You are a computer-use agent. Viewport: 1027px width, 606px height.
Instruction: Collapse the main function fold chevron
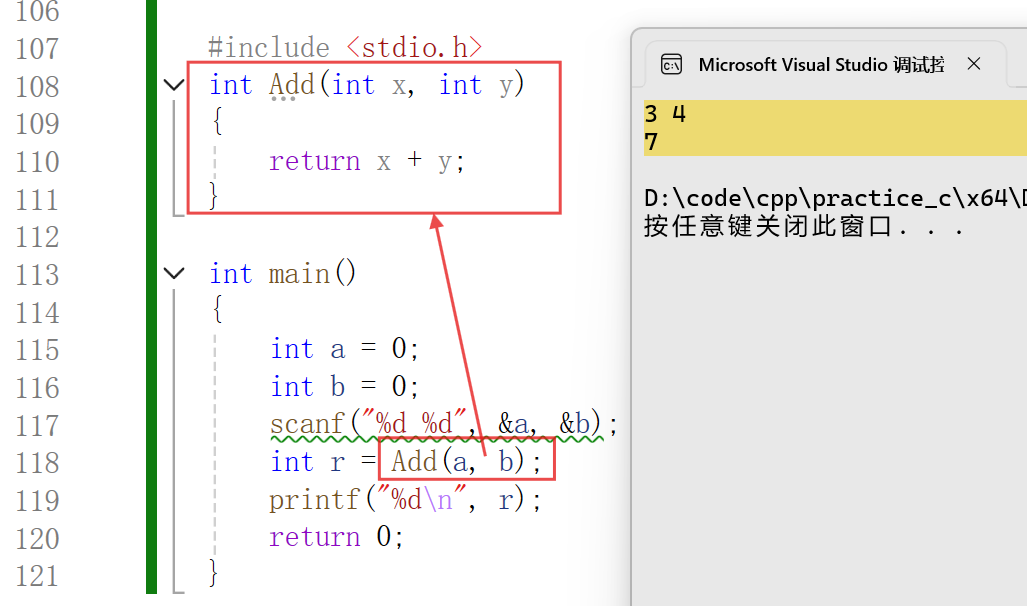click(x=174, y=273)
